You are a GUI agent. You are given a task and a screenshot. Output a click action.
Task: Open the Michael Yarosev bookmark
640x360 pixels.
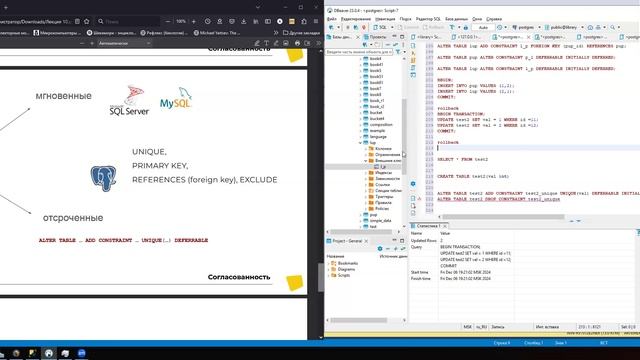217,33
